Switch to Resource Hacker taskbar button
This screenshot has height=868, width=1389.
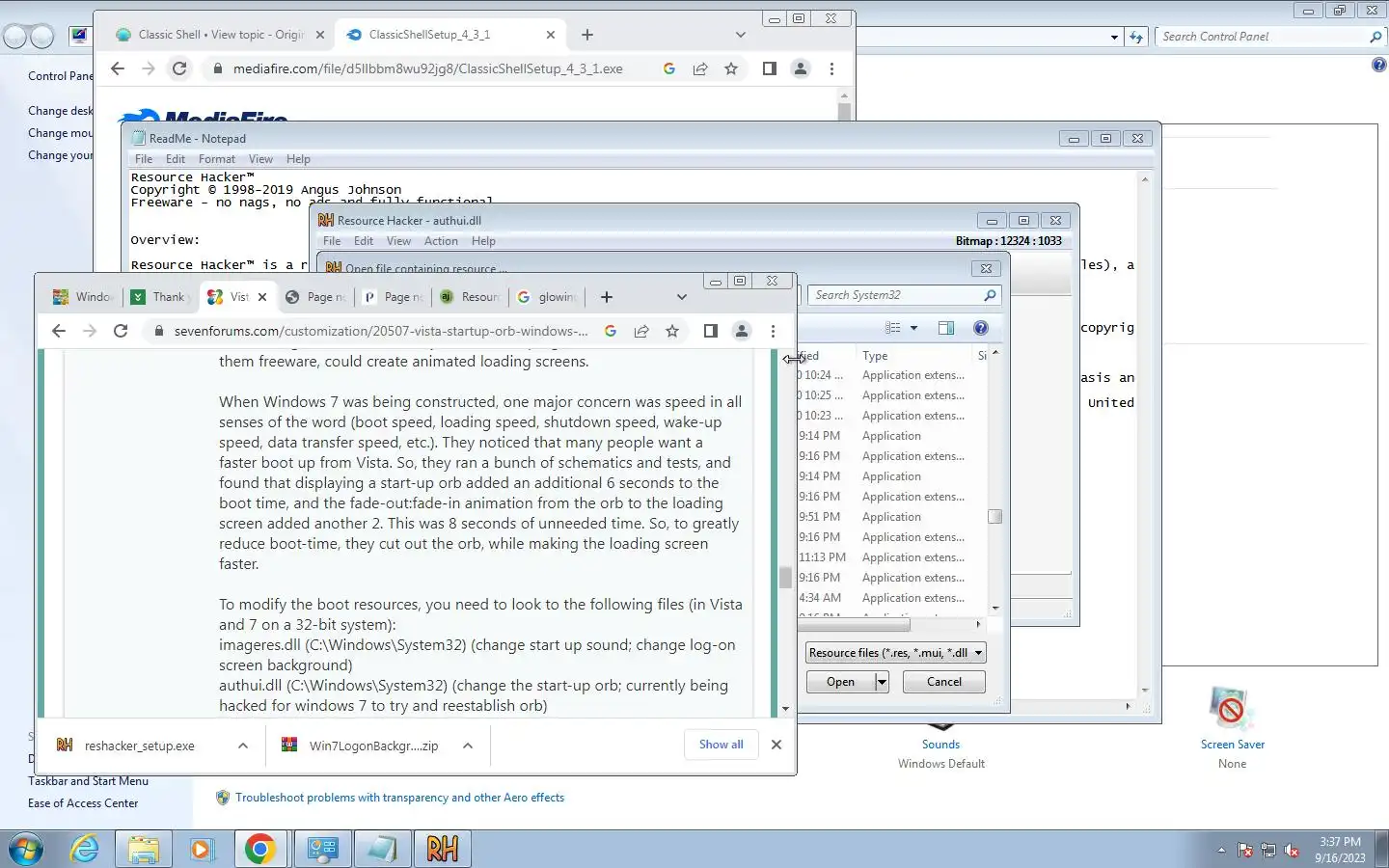coord(442,849)
